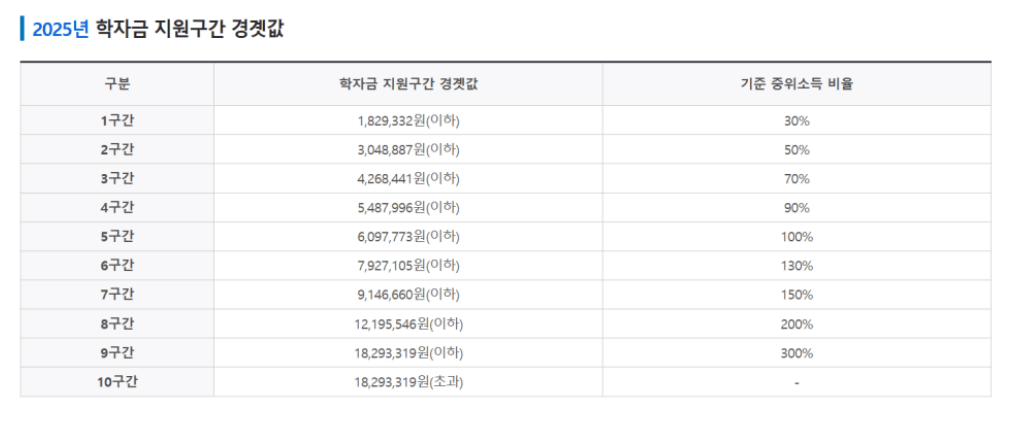Select the '7구간' row label

pyautogui.click(x=117, y=295)
